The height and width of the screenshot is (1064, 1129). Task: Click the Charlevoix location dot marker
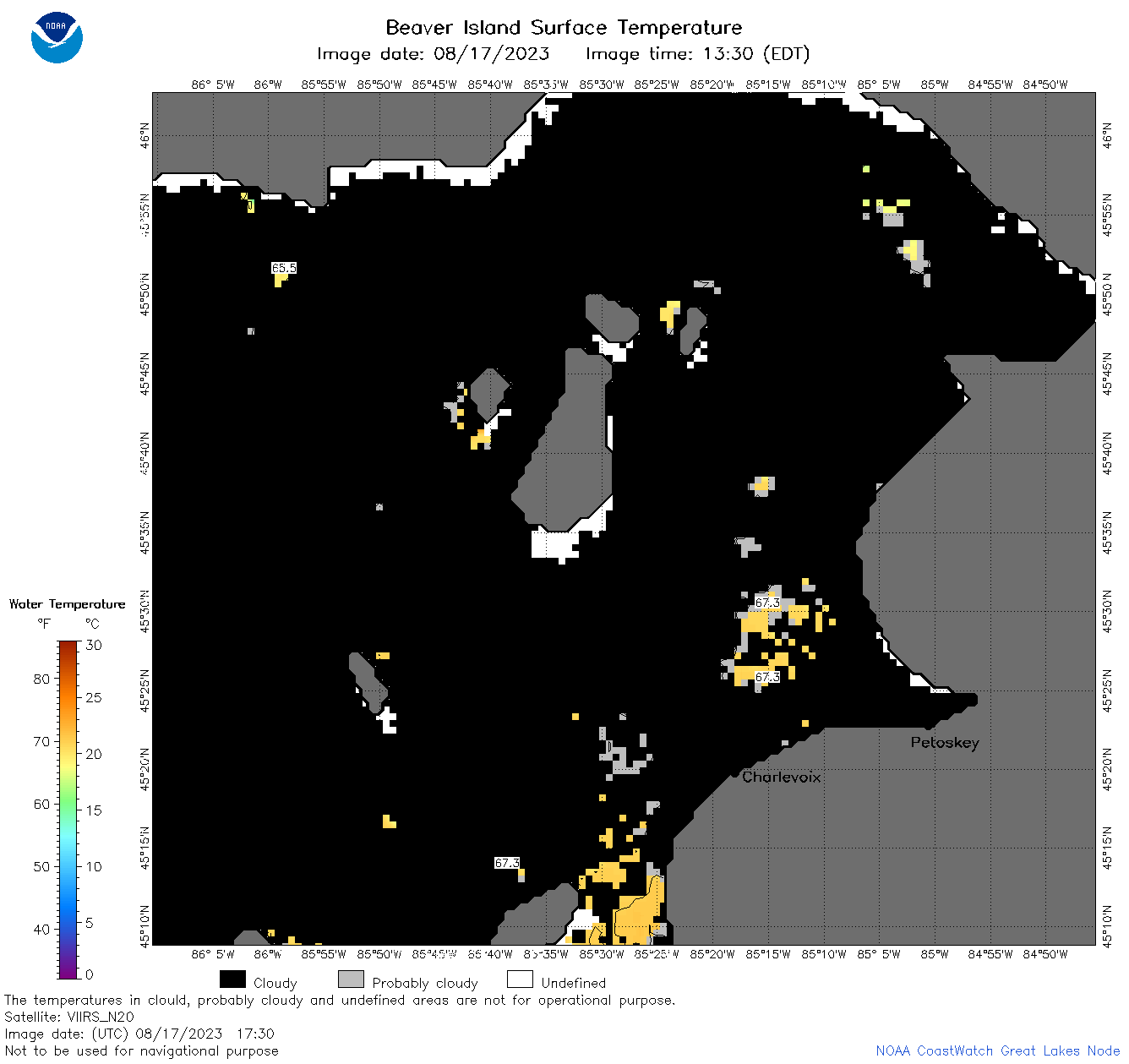click(x=735, y=773)
